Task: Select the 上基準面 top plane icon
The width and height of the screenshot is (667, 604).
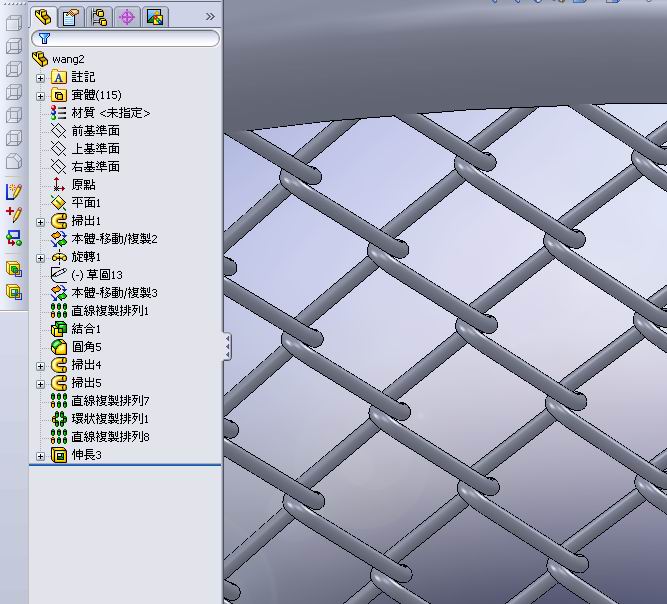Action: click(59, 149)
